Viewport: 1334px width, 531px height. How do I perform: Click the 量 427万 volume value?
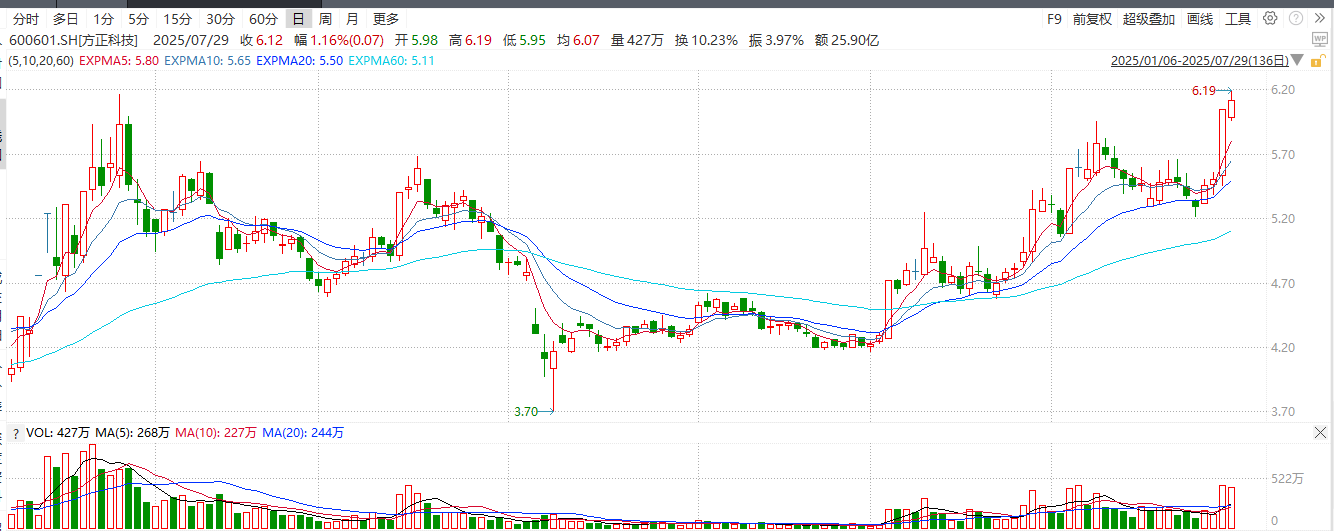click(637, 40)
